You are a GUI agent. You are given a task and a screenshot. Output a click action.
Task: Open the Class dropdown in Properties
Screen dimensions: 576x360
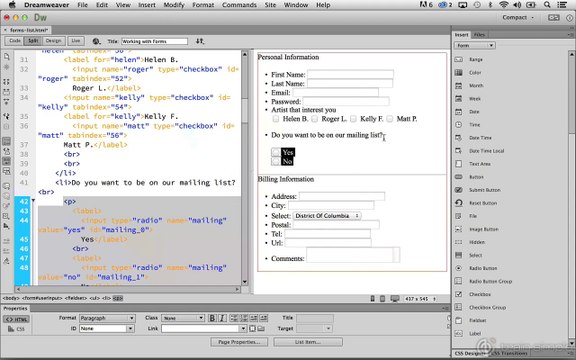[x=183, y=318]
